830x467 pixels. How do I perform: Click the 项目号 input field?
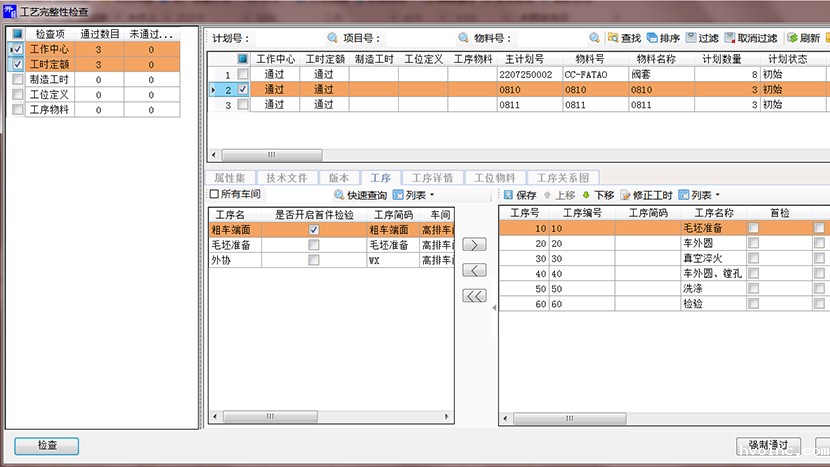(x=419, y=38)
